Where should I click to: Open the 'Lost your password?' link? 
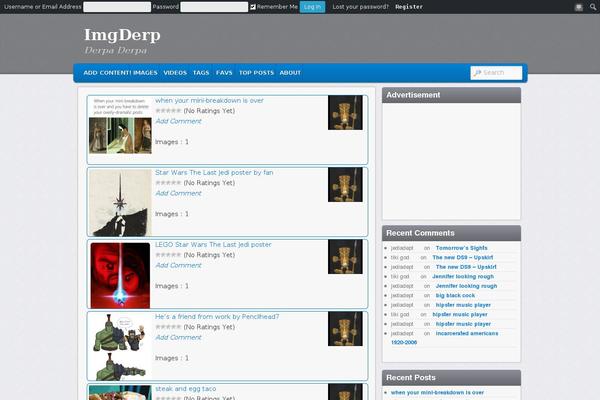tap(360, 7)
